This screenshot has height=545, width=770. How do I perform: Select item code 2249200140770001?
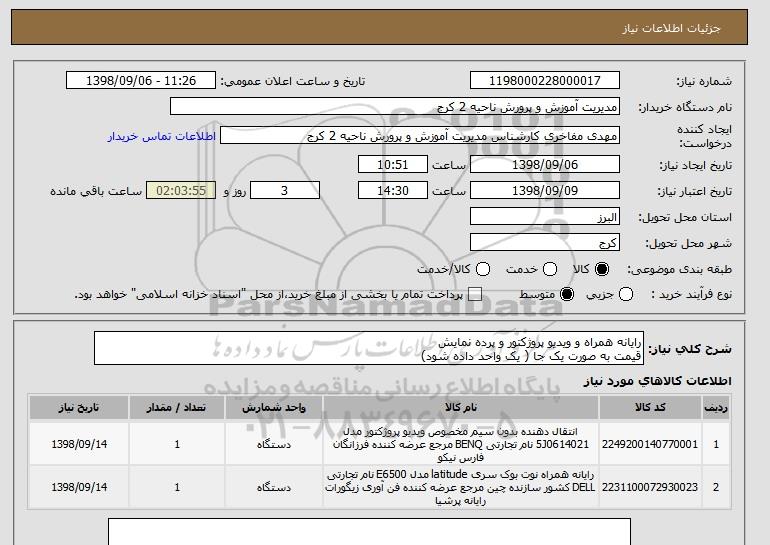point(650,444)
